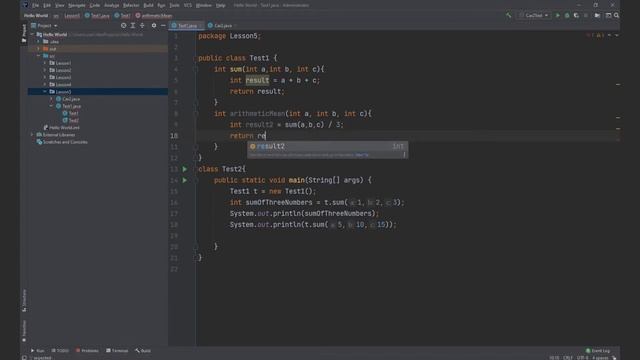The width and height of the screenshot is (640, 360).
Task: Open the Terminal tool window button
Action: coord(117,351)
